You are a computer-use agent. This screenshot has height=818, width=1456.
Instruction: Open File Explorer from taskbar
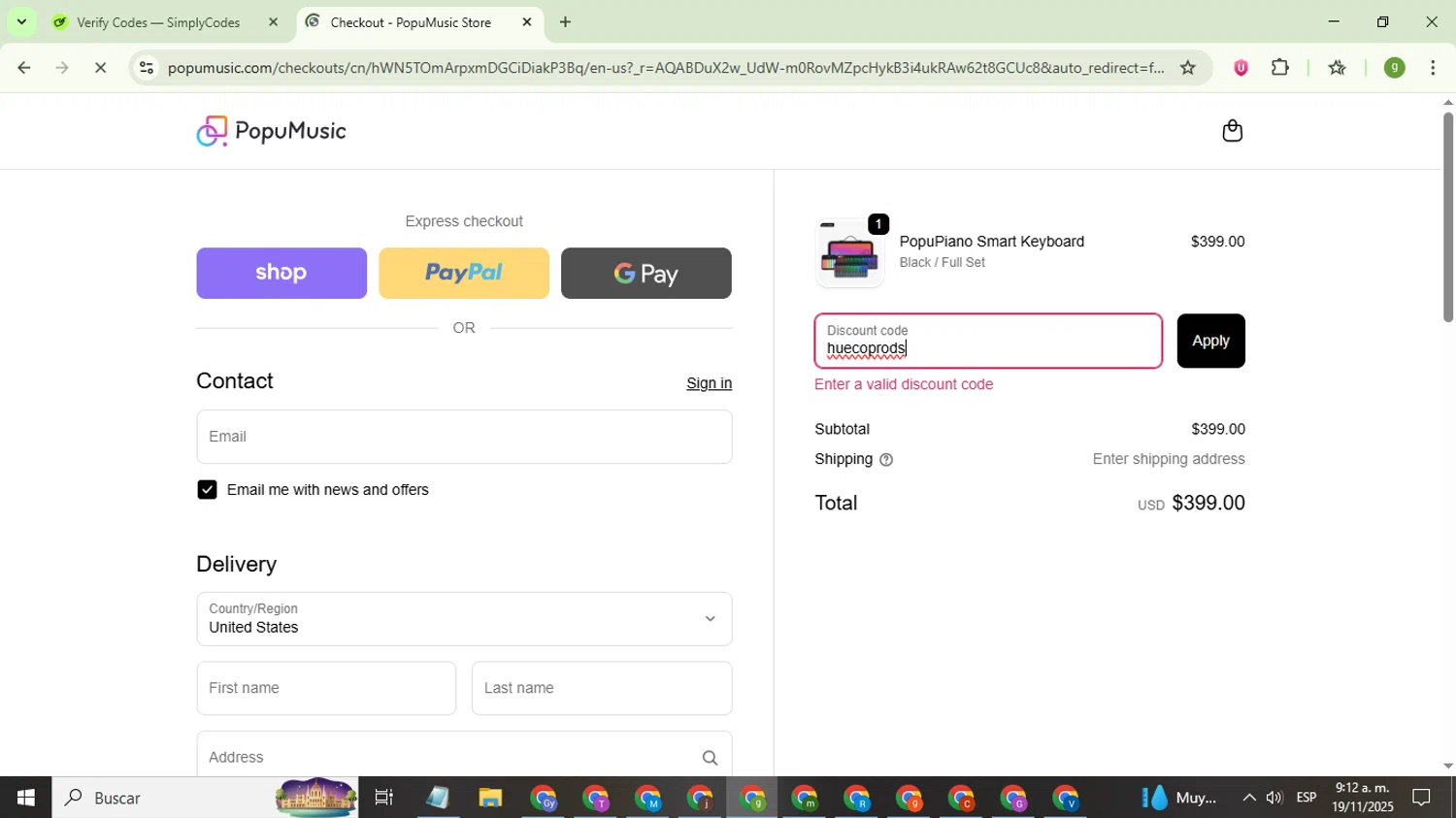pyautogui.click(x=490, y=798)
